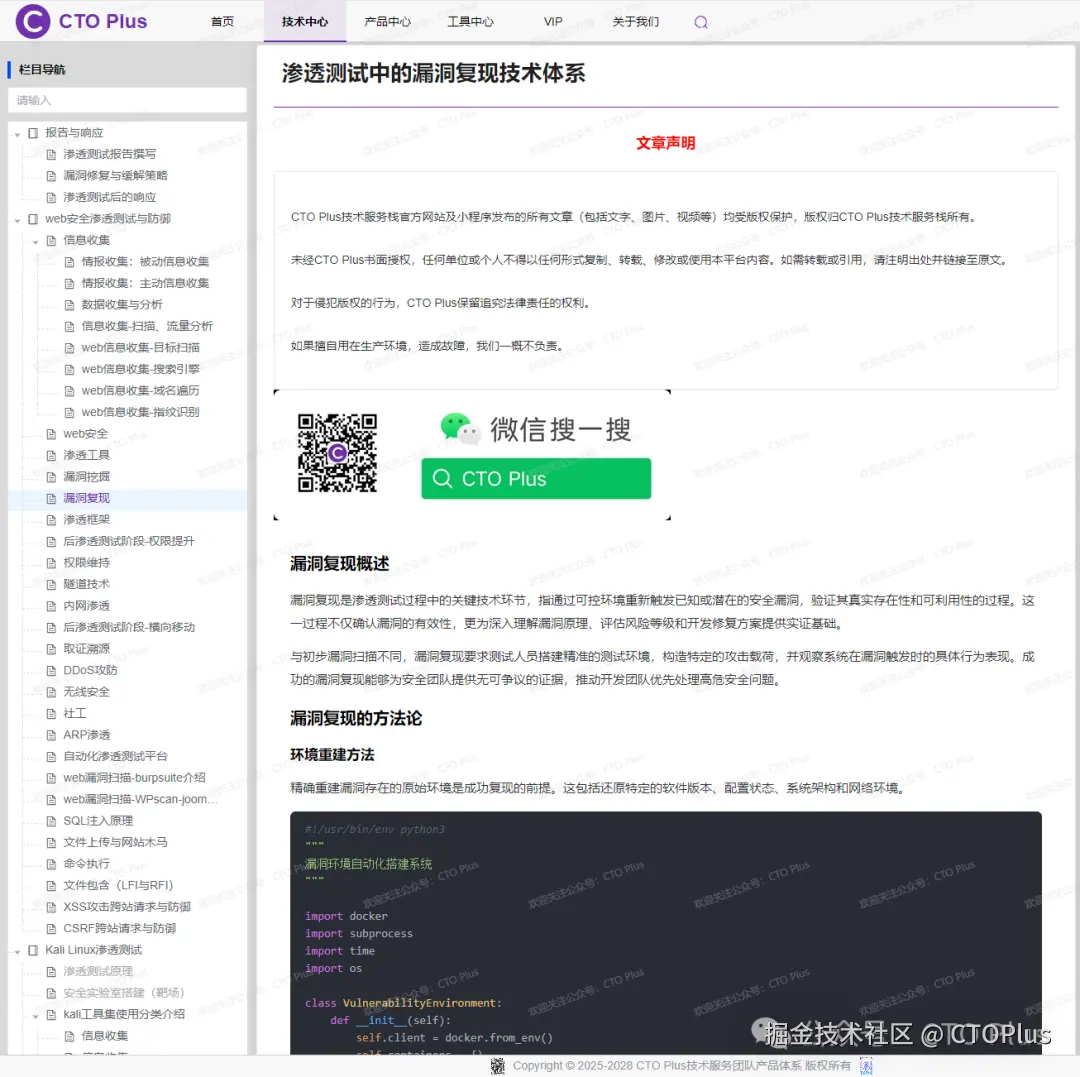The height and width of the screenshot is (1077, 1080).
Task: Click the document icon beside 渗透测试报告撰写
Action: [x=51, y=154]
